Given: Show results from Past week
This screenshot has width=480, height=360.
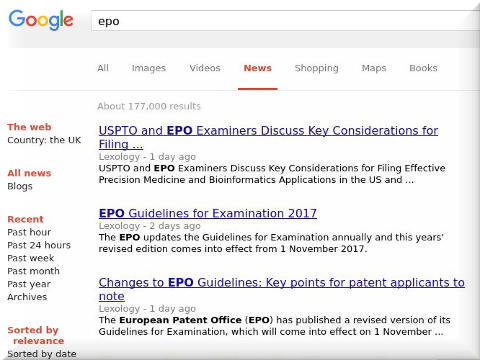Looking at the screenshot, I should [x=31, y=258].
